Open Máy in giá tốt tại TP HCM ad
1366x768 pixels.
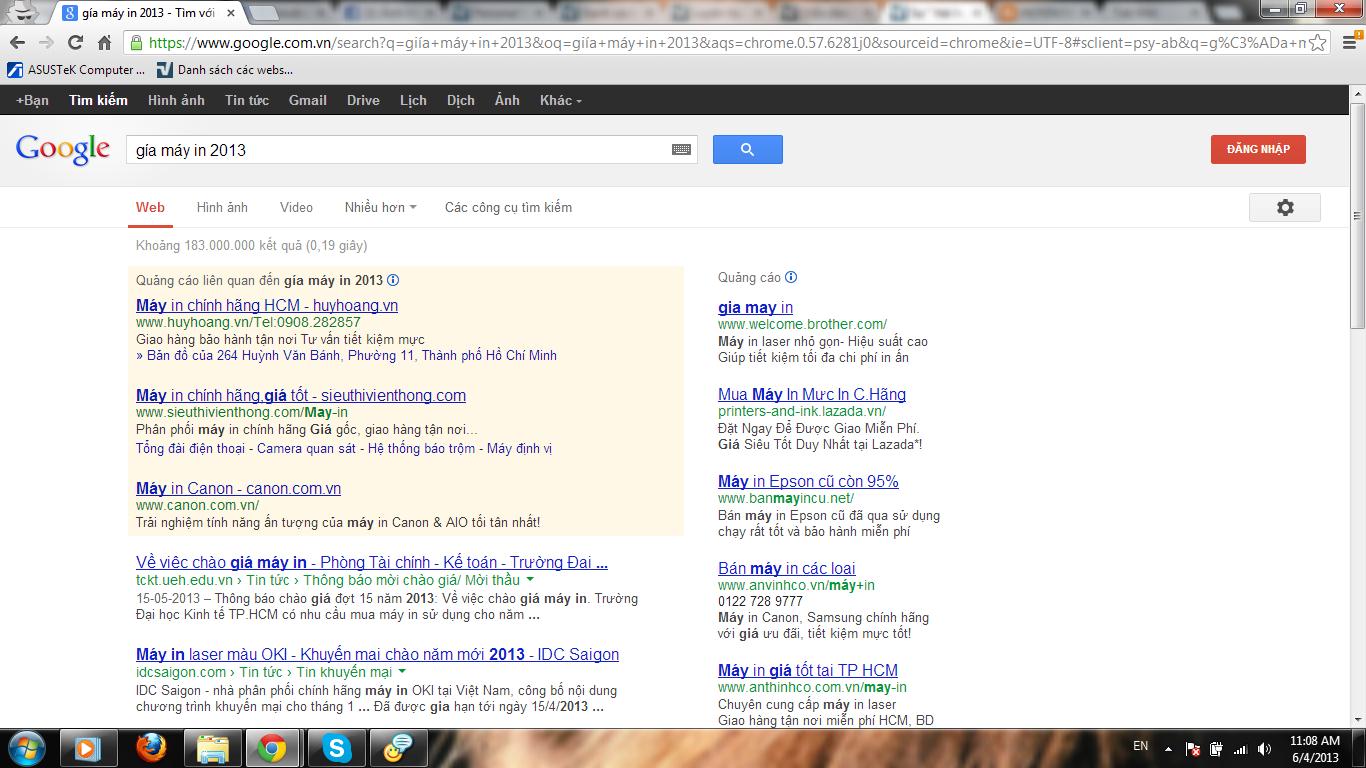(808, 671)
